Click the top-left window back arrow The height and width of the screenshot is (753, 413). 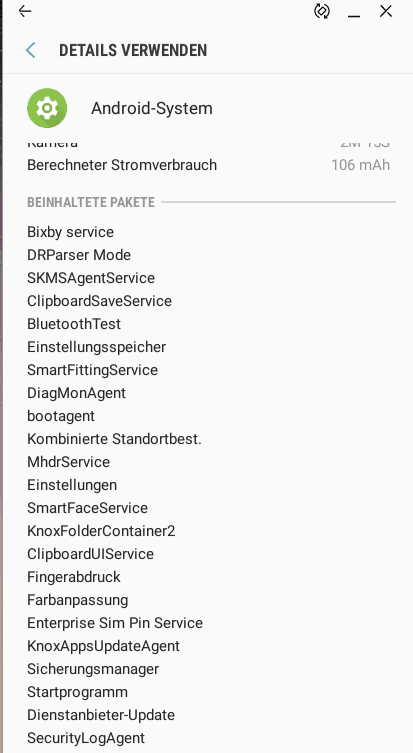24,12
